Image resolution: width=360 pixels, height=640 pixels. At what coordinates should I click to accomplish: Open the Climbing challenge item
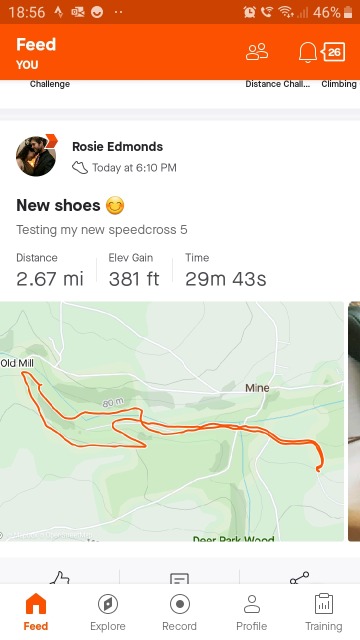click(339, 84)
